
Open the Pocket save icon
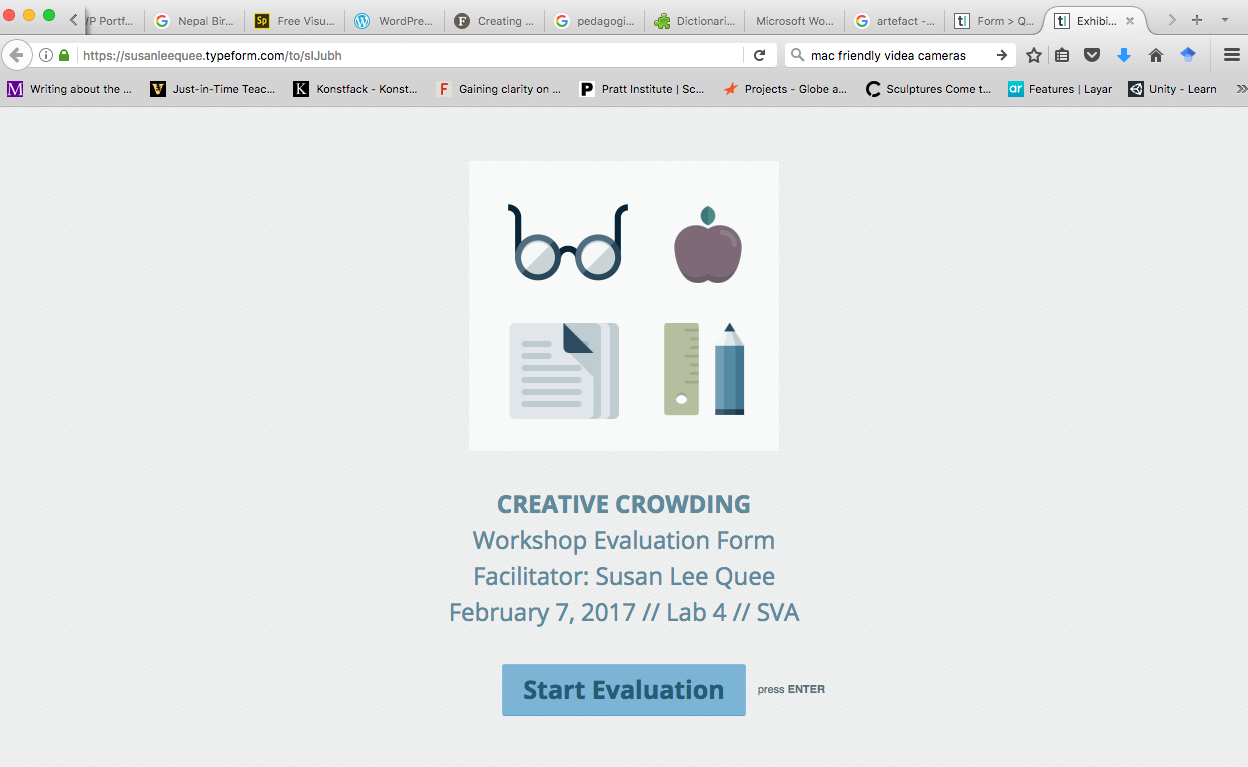coord(1093,56)
